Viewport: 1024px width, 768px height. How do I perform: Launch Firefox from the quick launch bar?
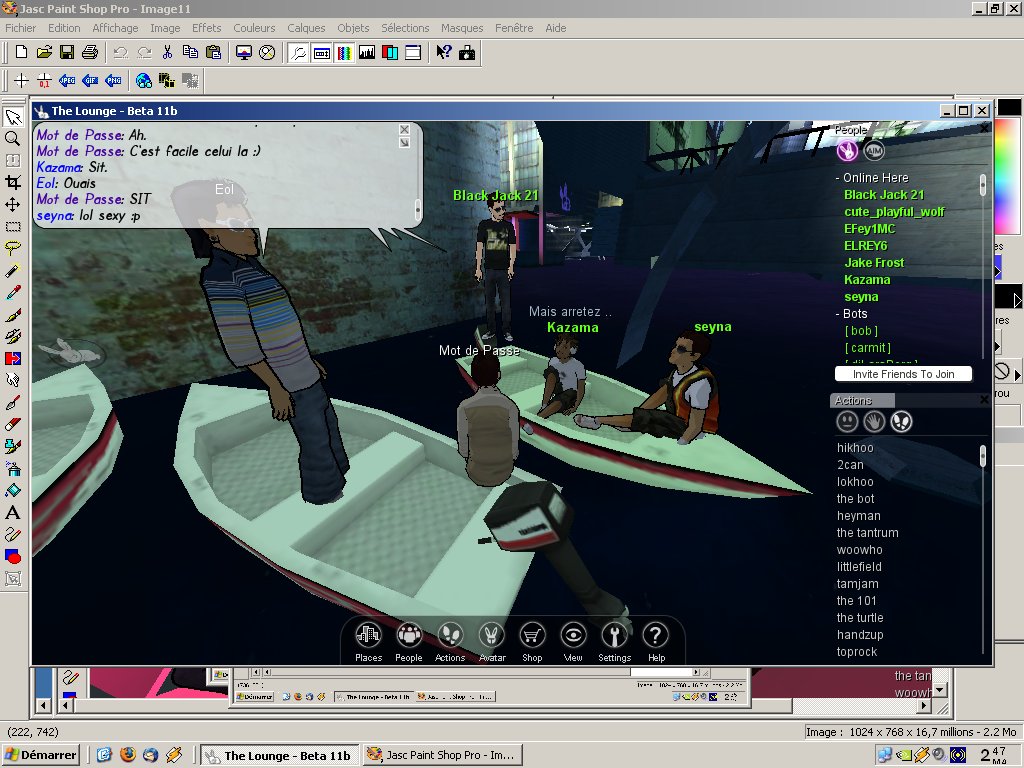(x=127, y=755)
